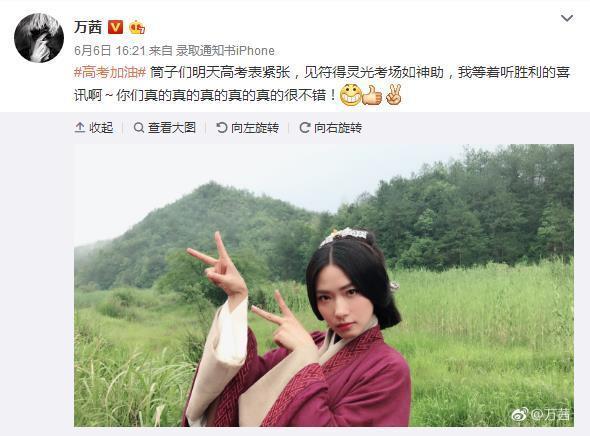This screenshot has width=590, height=436.
Task: Click 查看大图 to view full image
Action: [165, 128]
